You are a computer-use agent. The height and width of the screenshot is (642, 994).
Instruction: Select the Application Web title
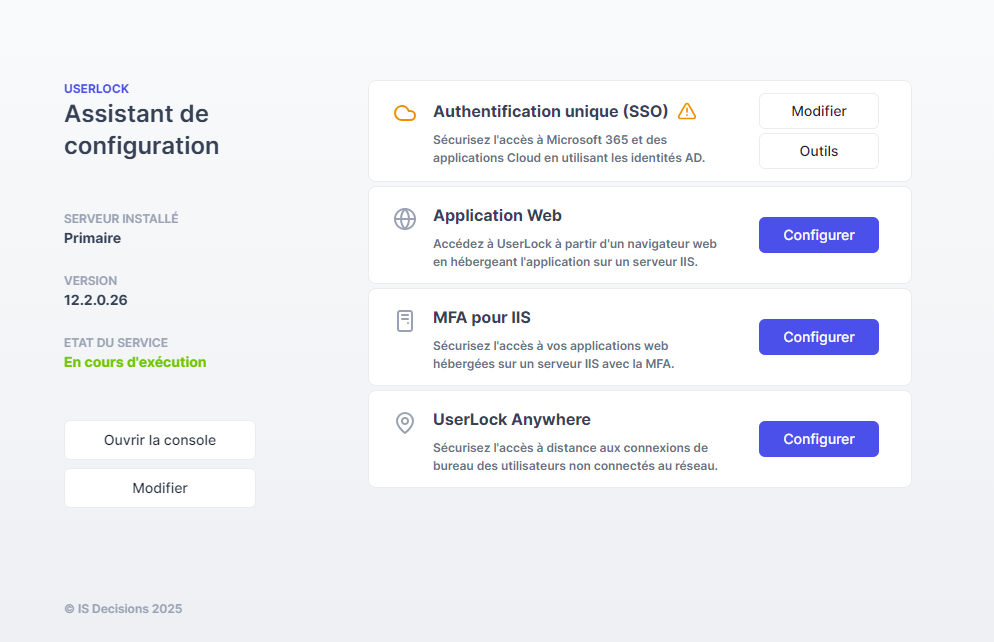pyautogui.click(x=497, y=215)
